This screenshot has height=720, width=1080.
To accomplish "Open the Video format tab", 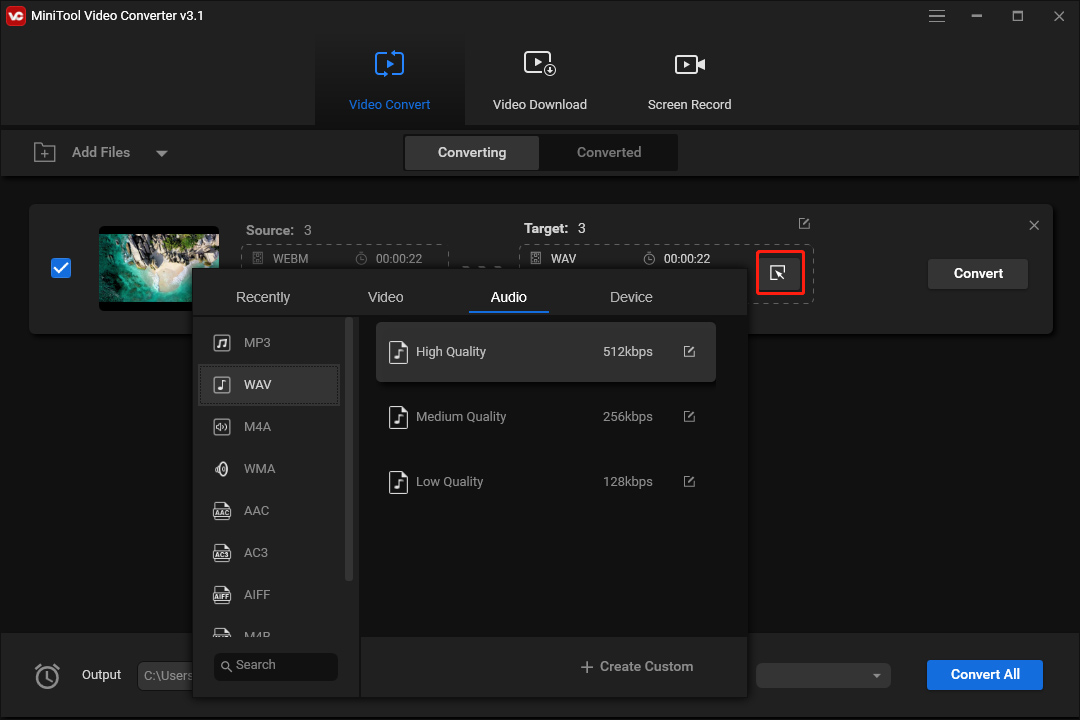I will point(386,297).
